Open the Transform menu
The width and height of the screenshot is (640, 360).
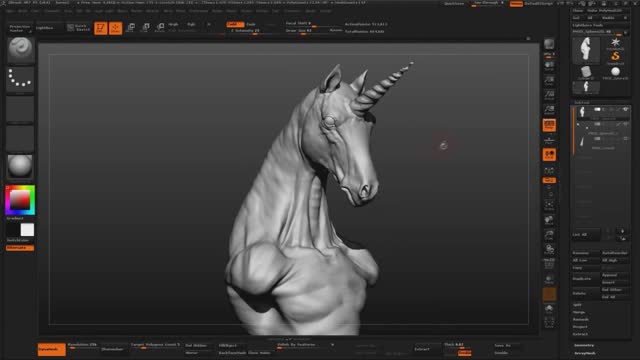click(x=292, y=11)
